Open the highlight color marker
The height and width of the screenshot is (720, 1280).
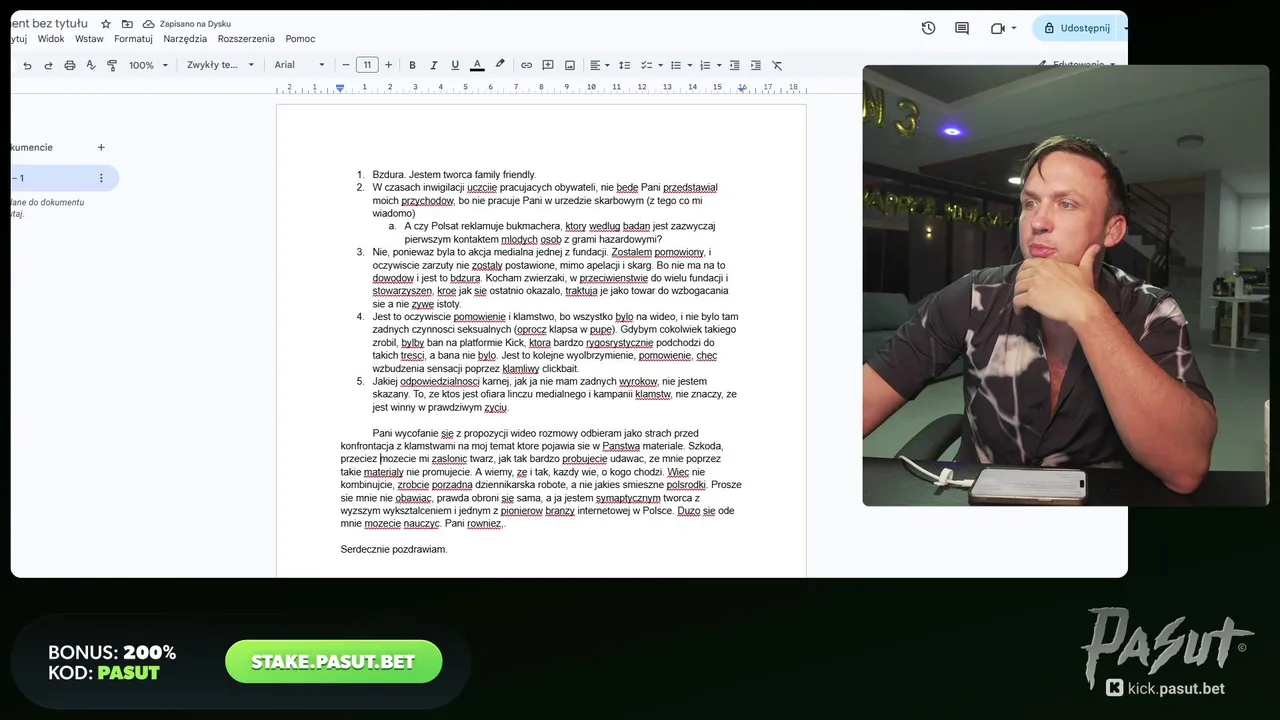tap(499, 65)
